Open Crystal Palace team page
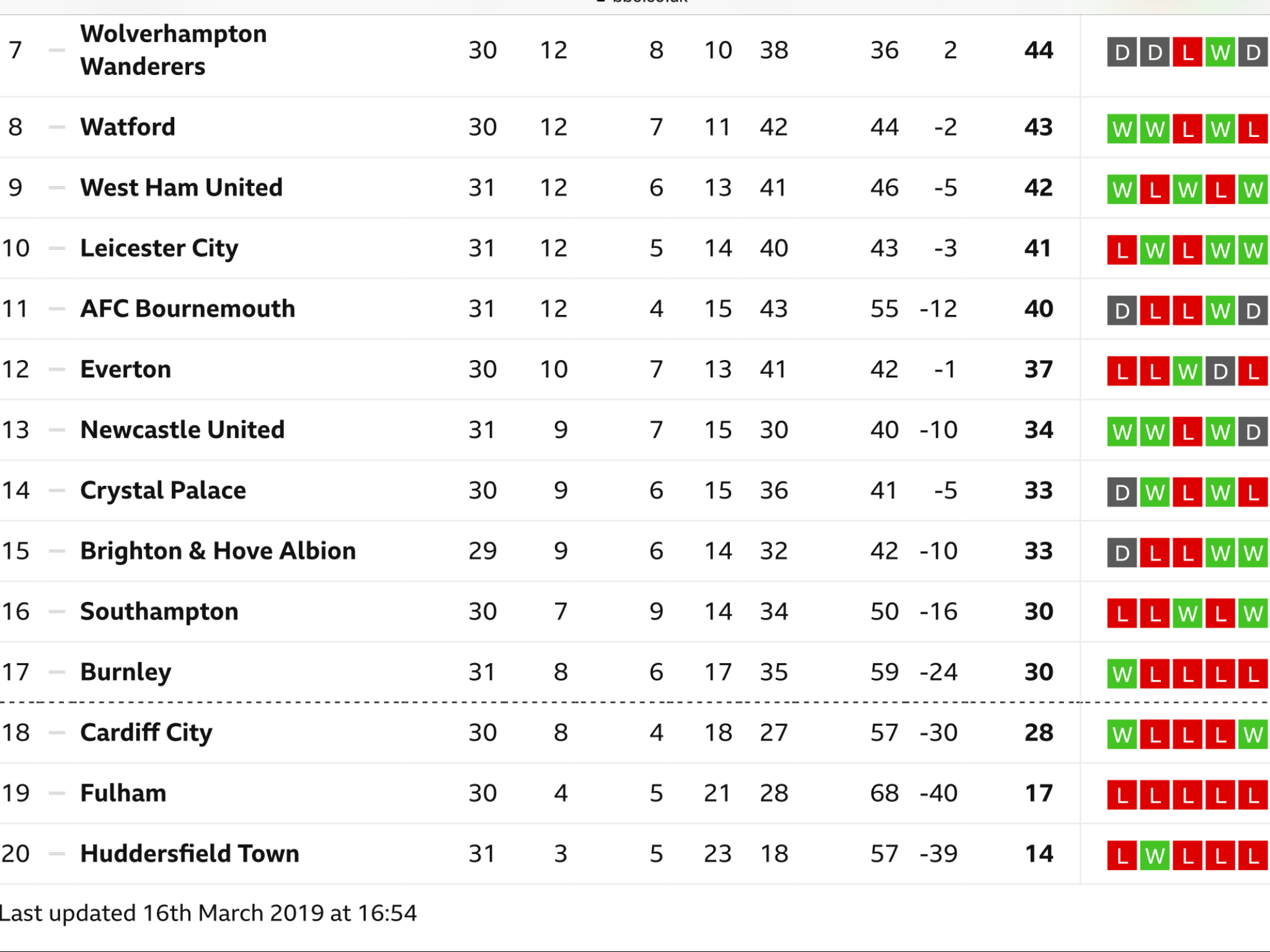1270x952 pixels. [163, 491]
